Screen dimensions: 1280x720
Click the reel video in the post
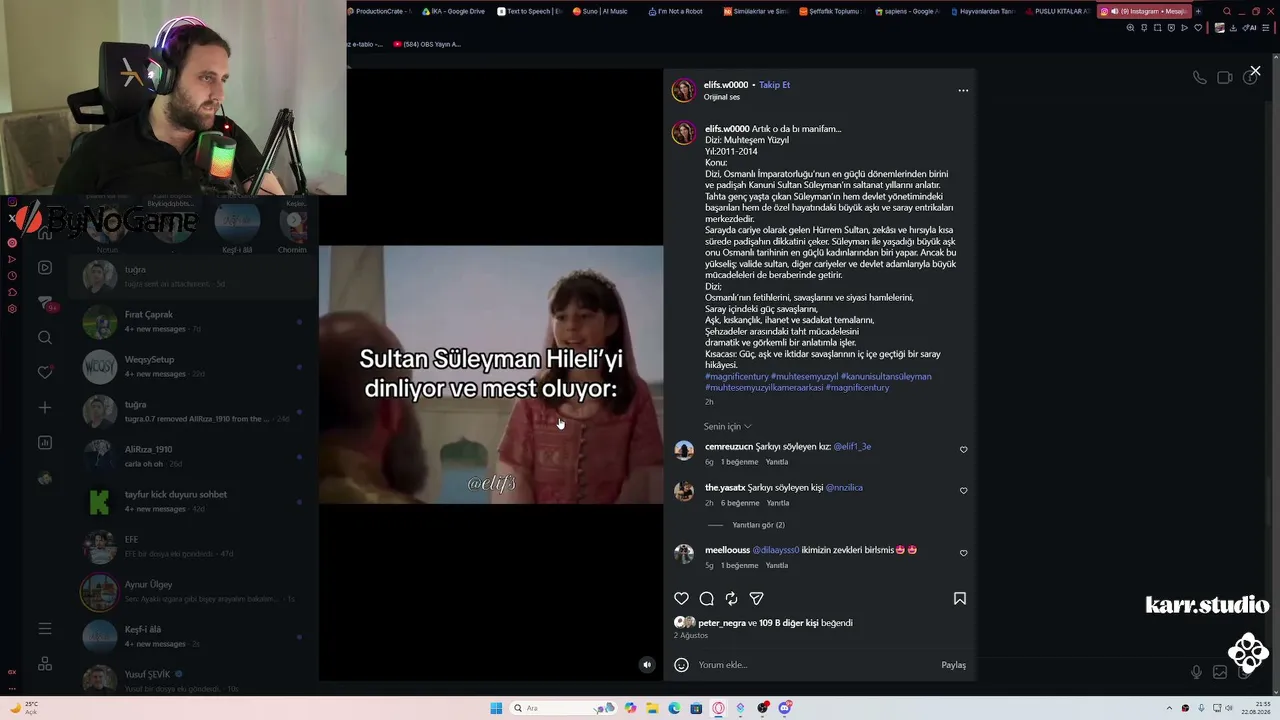(491, 374)
